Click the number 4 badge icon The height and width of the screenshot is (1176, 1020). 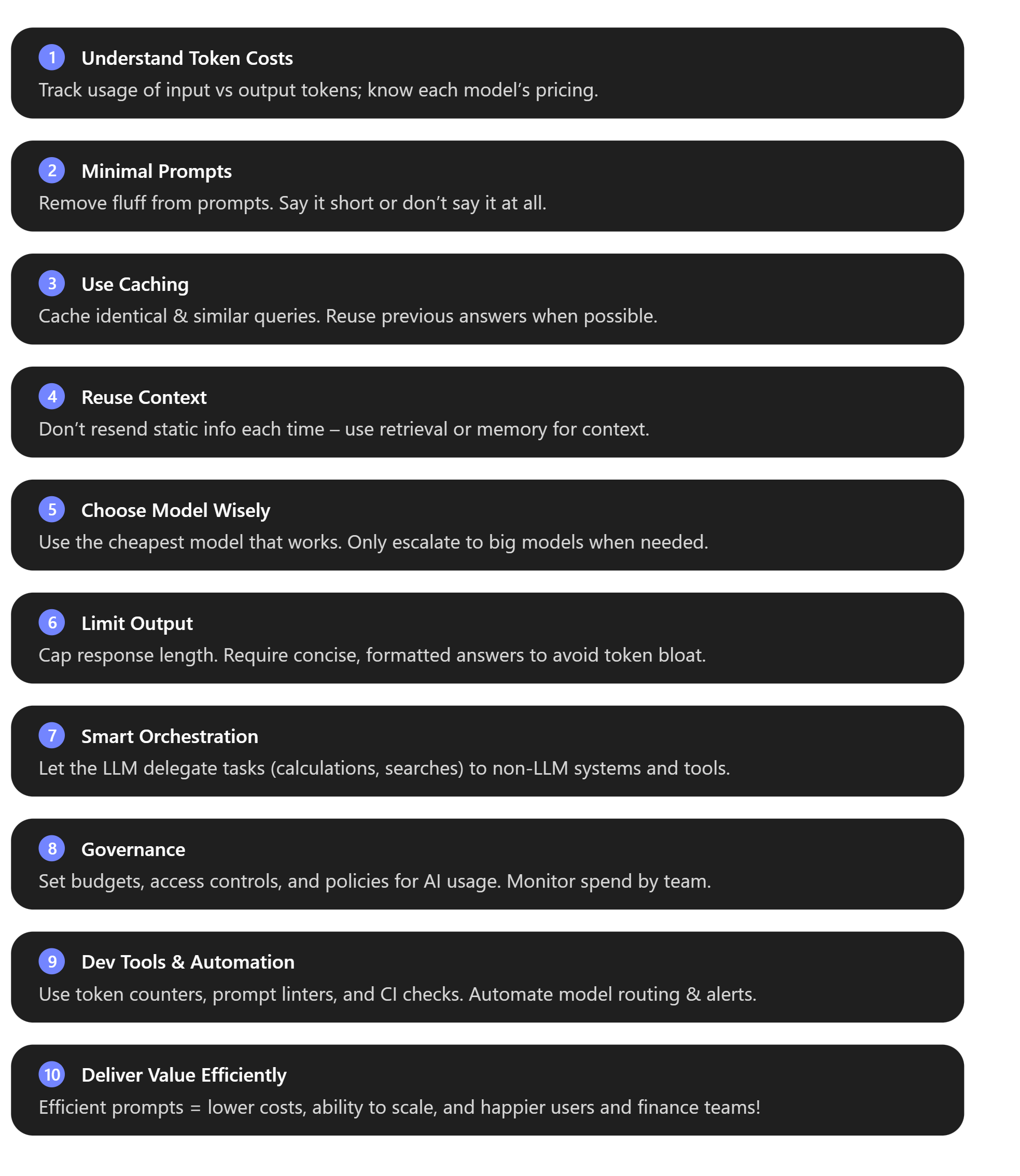click(x=52, y=397)
